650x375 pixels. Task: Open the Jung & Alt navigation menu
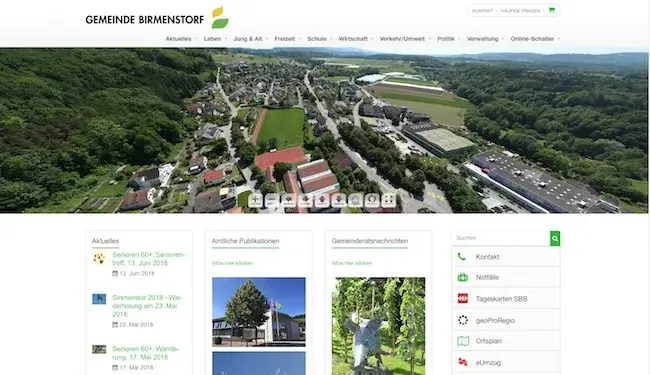coord(248,39)
